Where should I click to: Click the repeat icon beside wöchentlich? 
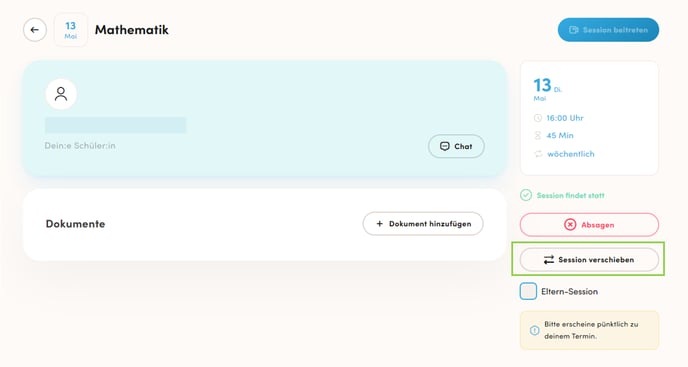click(538, 154)
